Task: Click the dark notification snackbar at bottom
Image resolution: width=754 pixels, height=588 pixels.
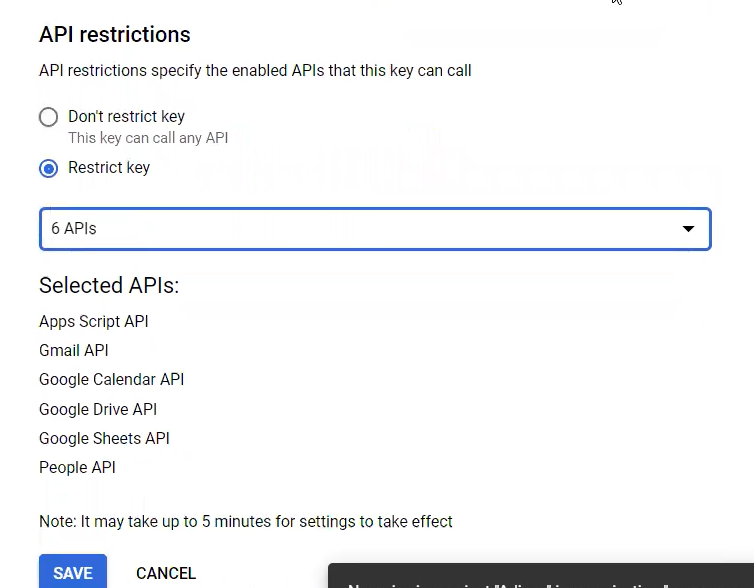Action: coord(541,575)
